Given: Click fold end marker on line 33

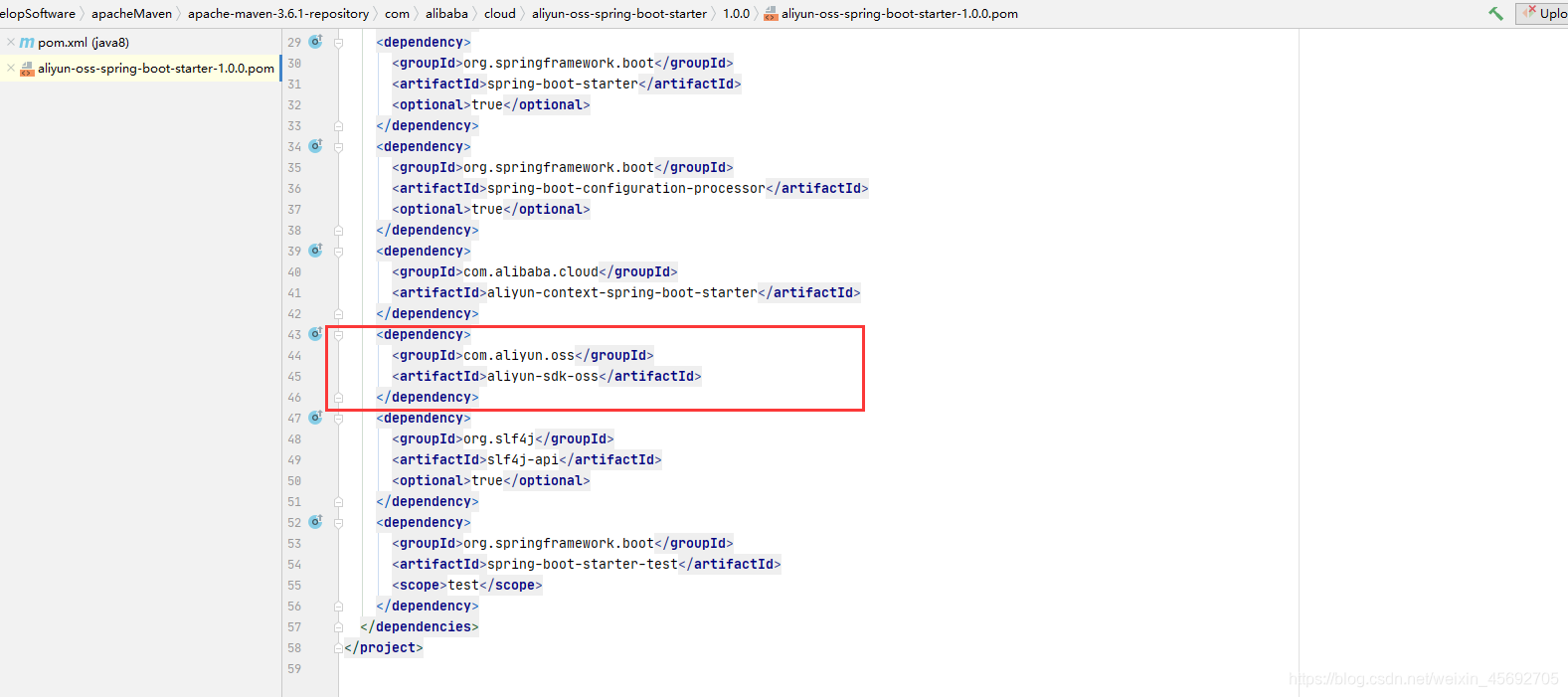Looking at the screenshot, I should pos(339,126).
